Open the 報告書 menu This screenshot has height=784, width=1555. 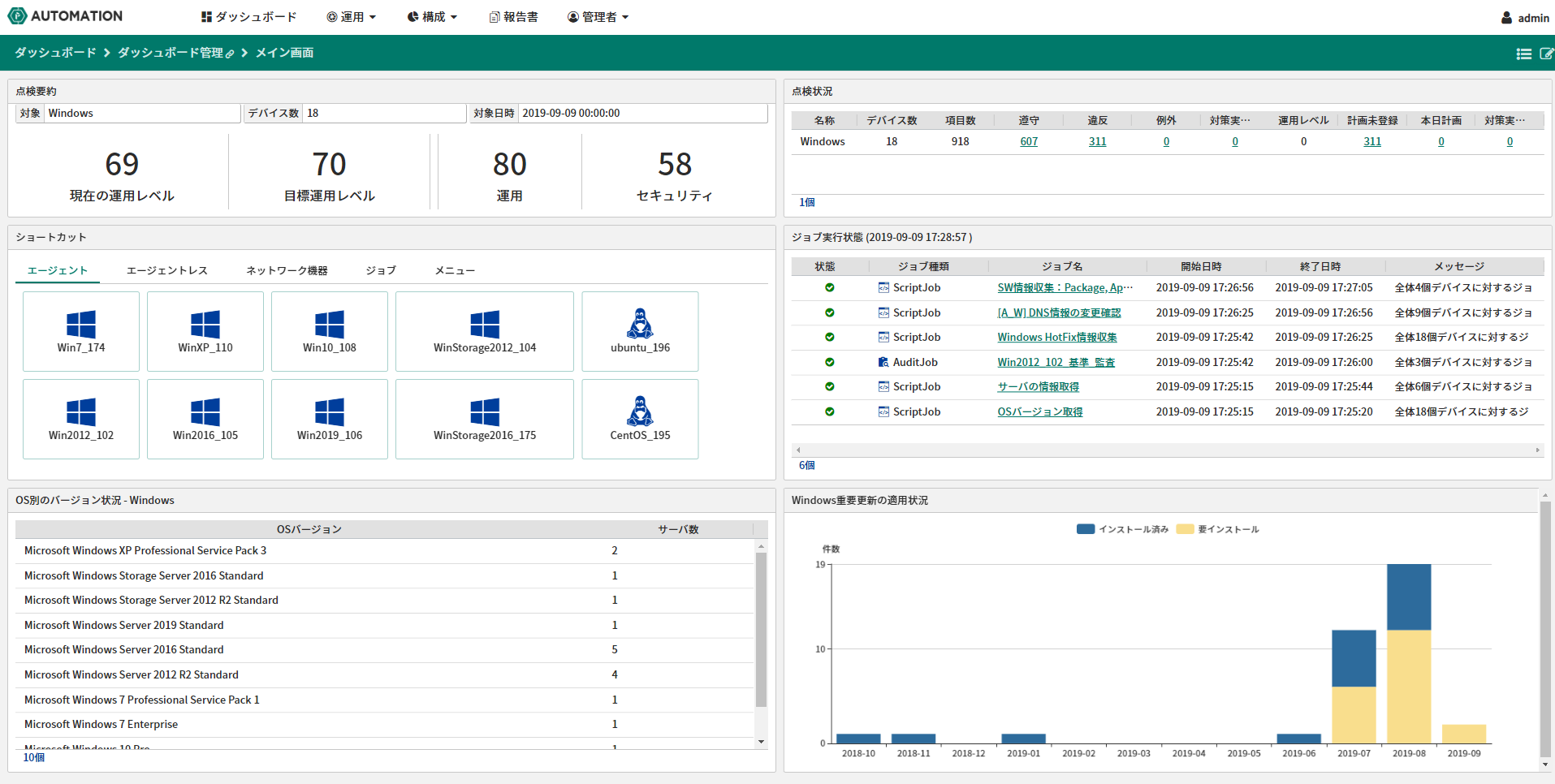513,17
